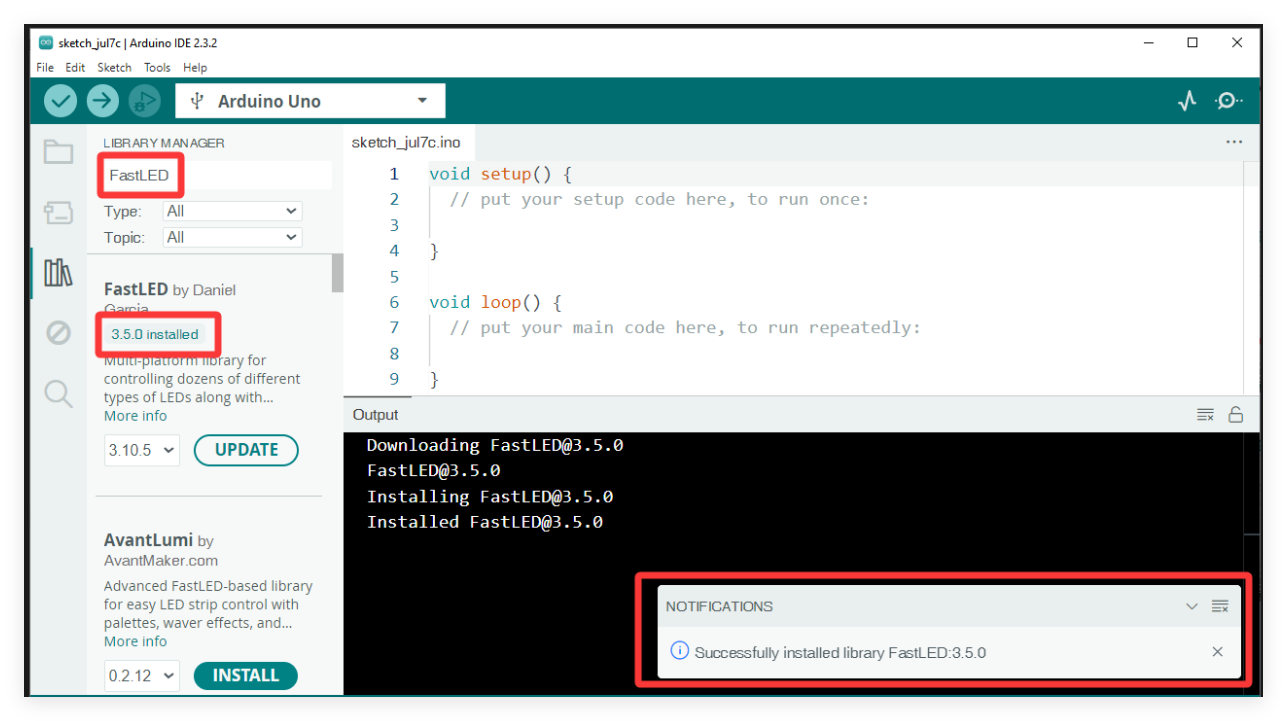Open the Topic filter dropdown
The width and height of the screenshot is (1287, 721).
(x=232, y=237)
